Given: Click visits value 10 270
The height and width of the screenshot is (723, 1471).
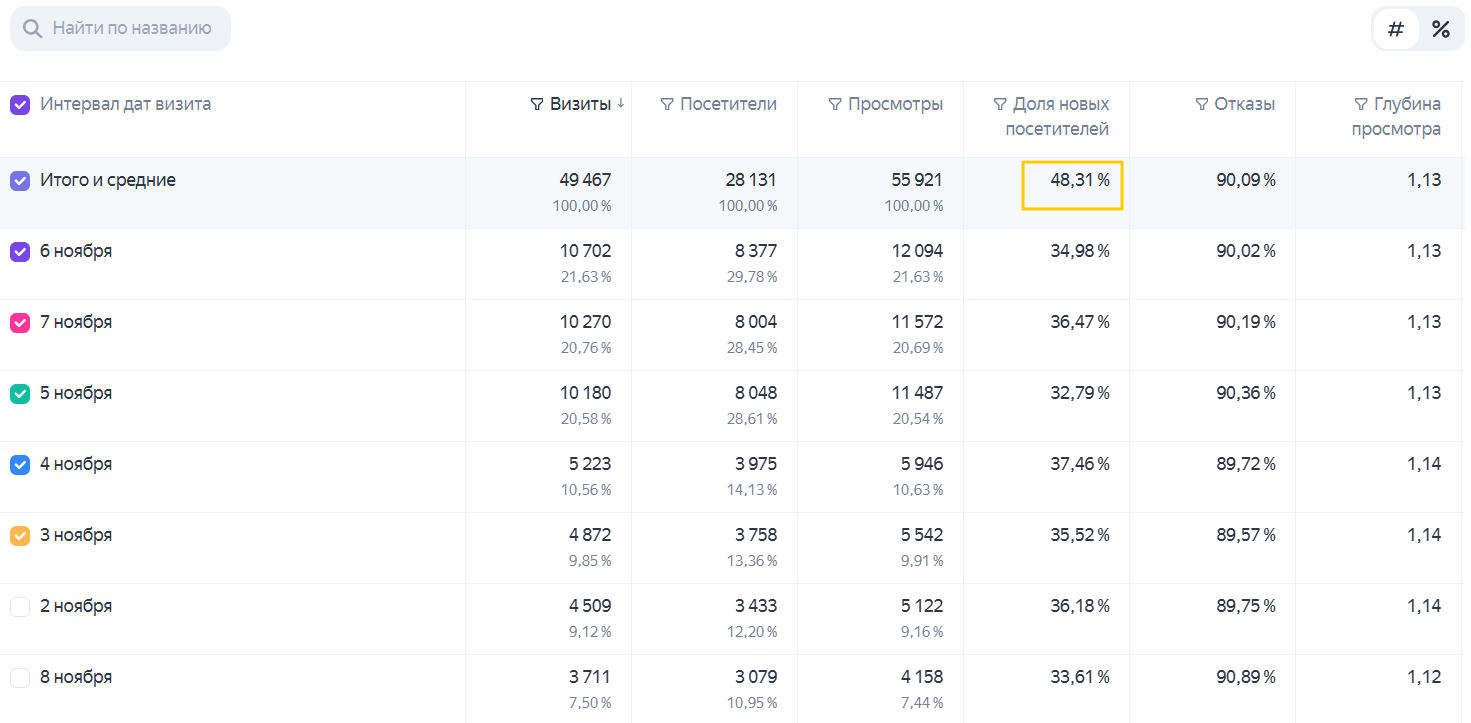Looking at the screenshot, I should pyautogui.click(x=585, y=322).
